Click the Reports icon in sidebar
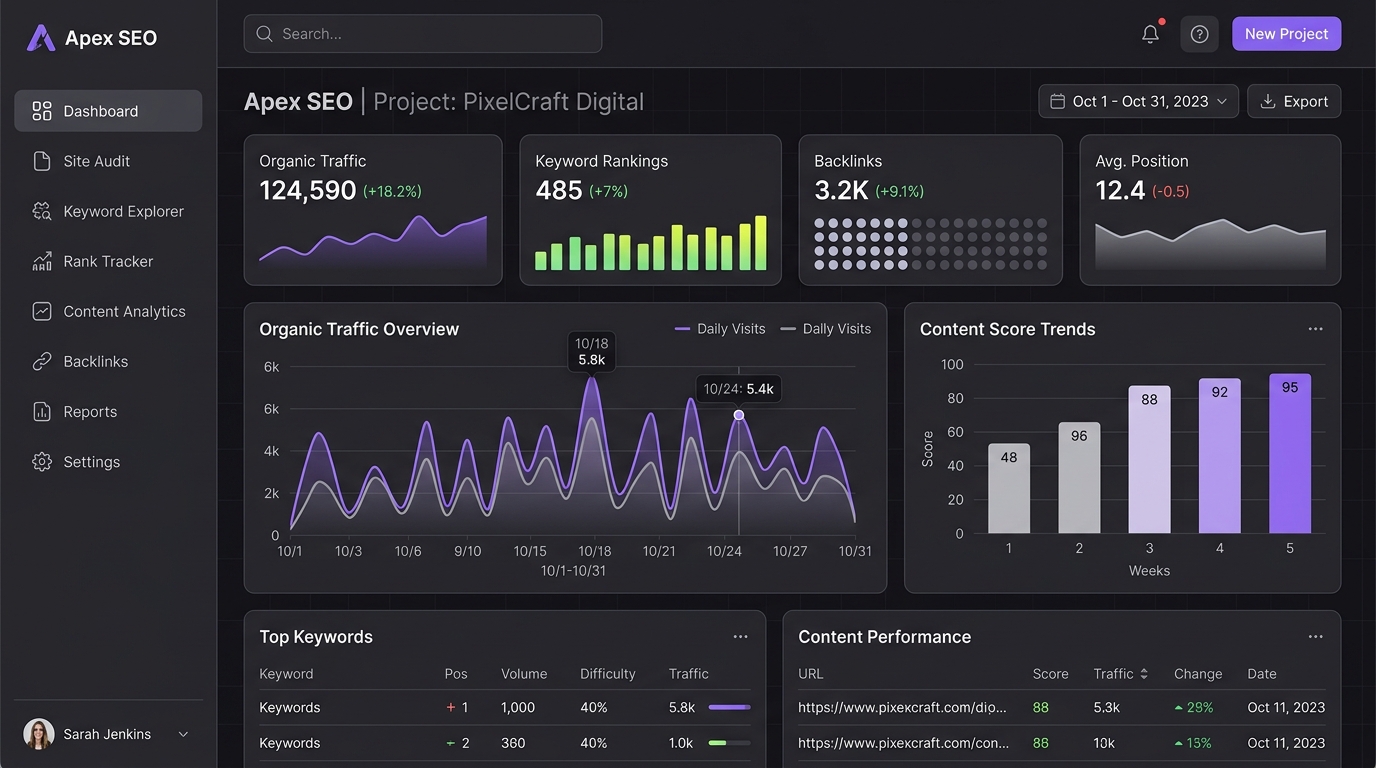1376x768 pixels. (x=42, y=411)
